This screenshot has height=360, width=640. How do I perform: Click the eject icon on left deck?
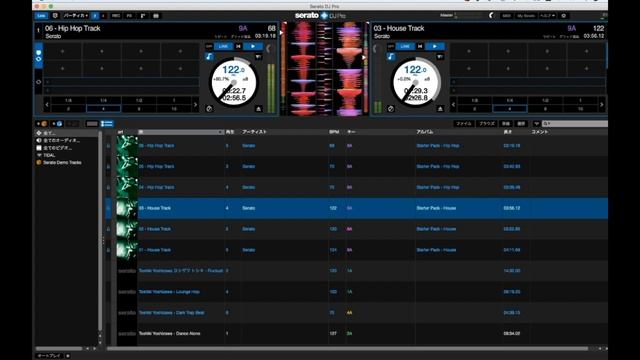258,109
